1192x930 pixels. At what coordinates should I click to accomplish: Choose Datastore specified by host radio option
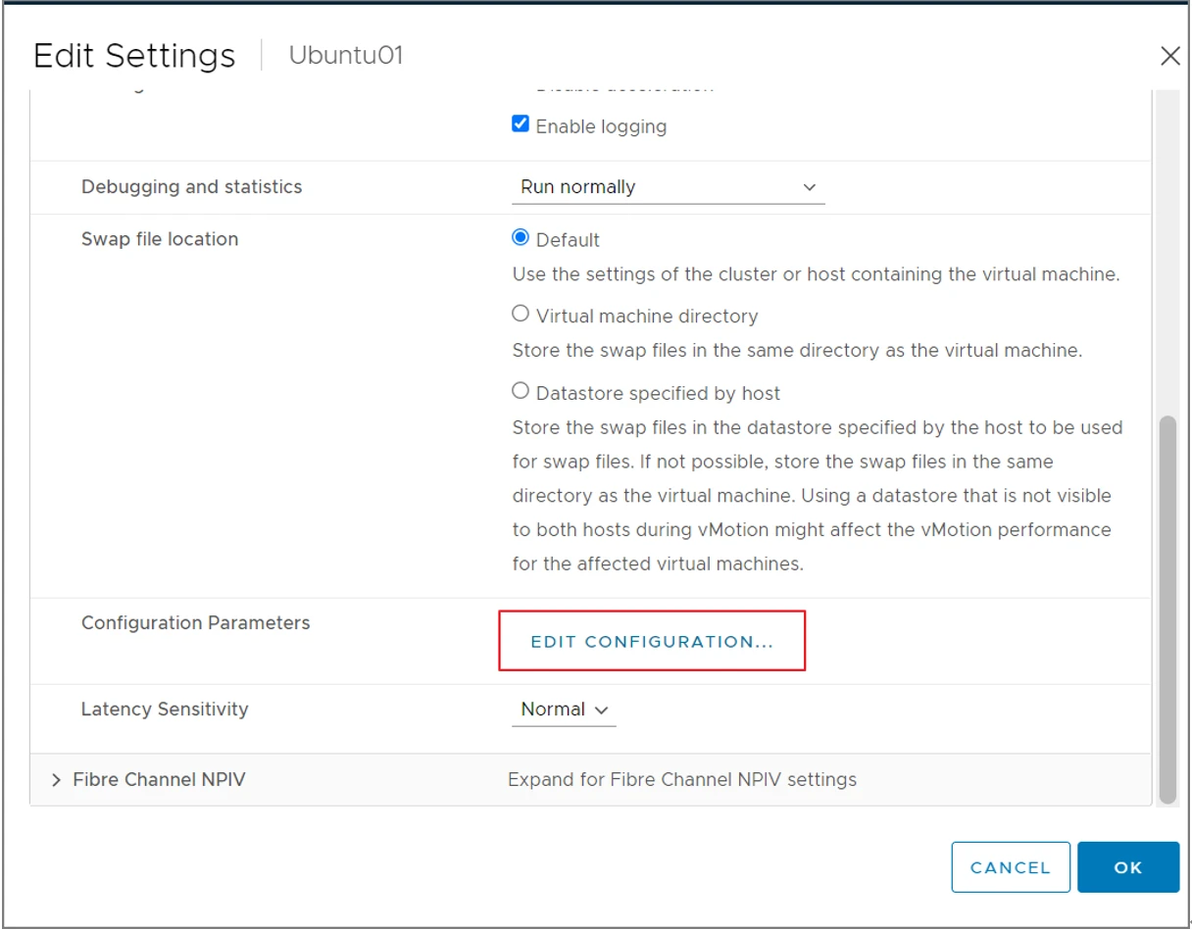520,392
